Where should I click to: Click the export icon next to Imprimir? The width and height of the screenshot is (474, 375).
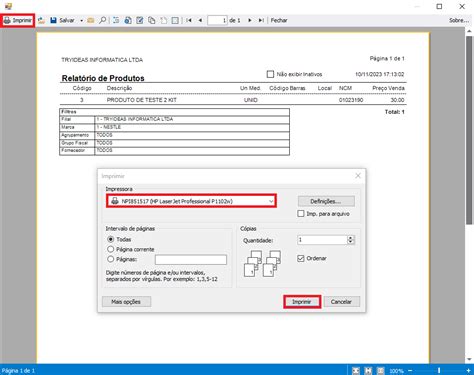(x=41, y=20)
